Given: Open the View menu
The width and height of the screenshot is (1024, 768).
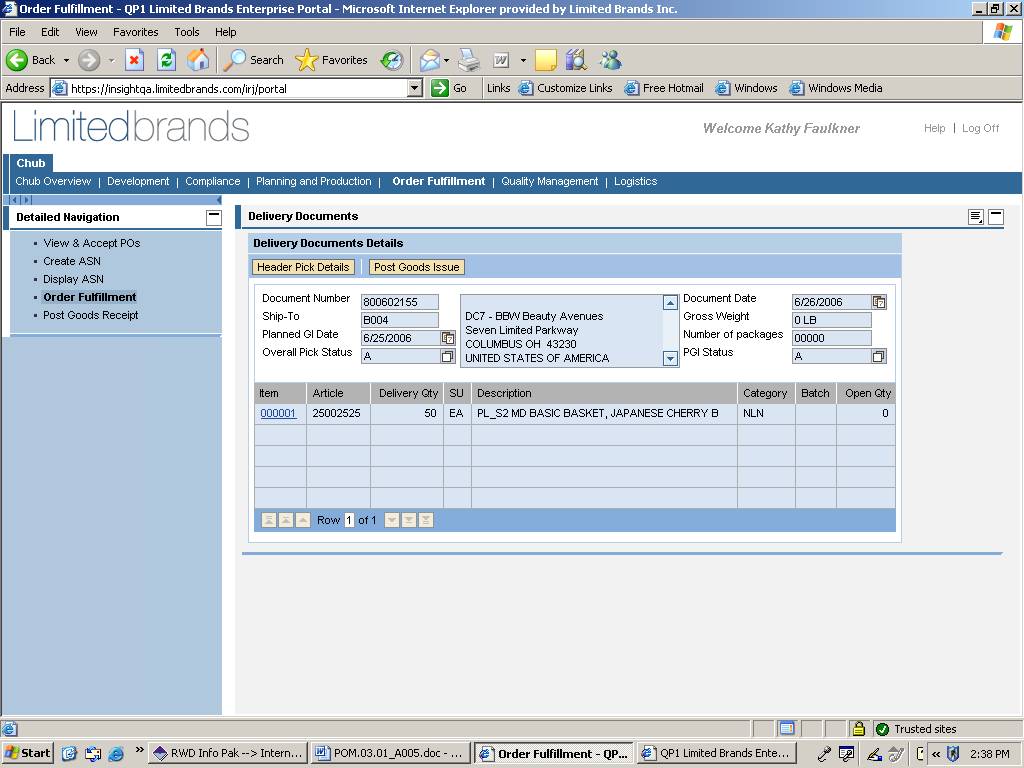Looking at the screenshot, I should [86, 32].
